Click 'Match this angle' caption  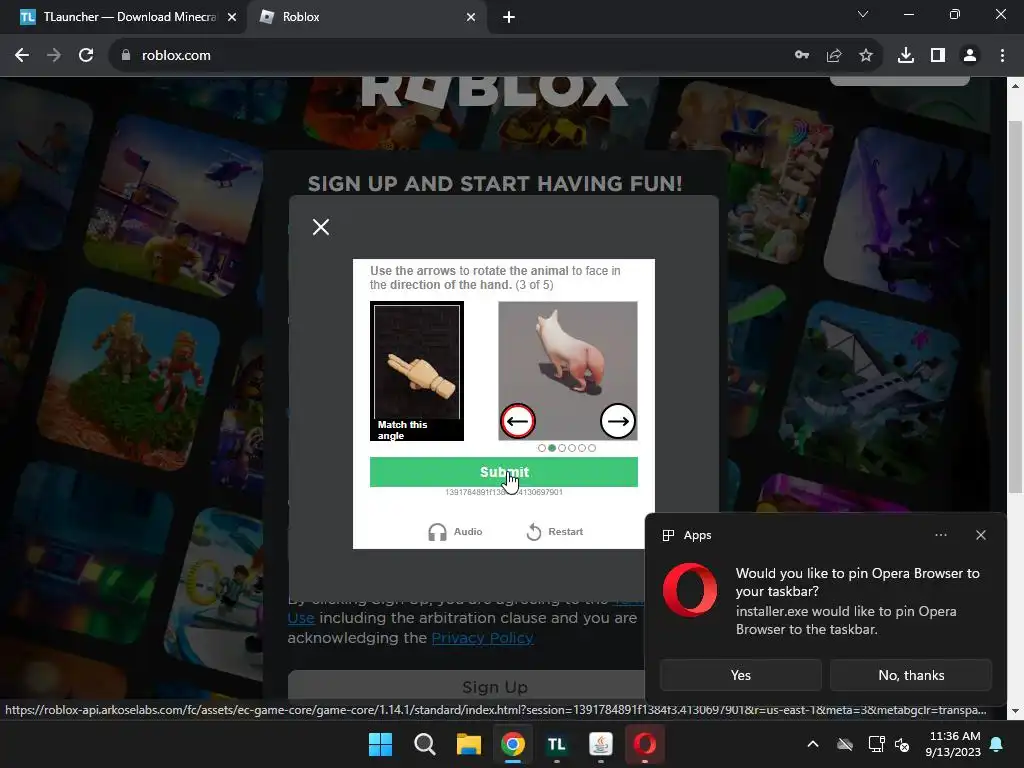point(402,430)
